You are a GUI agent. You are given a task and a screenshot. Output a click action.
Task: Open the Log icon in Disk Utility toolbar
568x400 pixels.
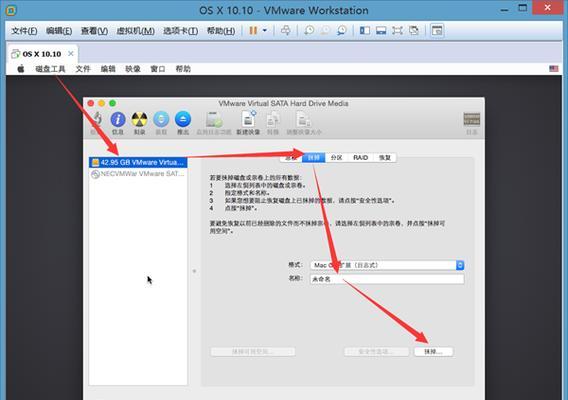[472, 119]
